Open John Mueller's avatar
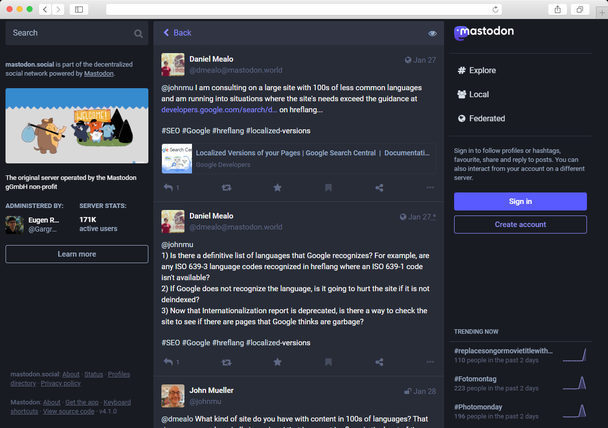This screenshot has width=608, height=428. [x=173, y=396]
